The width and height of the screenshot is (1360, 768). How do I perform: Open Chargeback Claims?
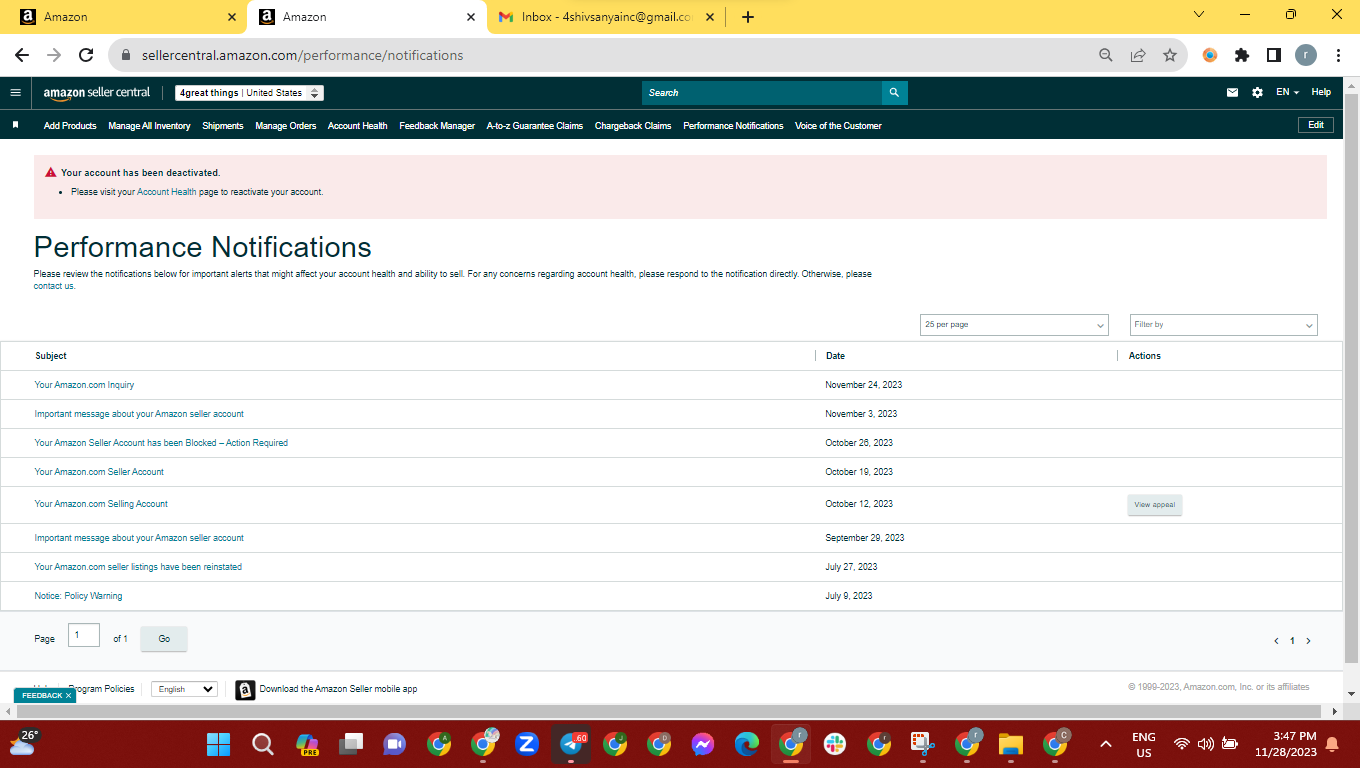coord(633,126)
